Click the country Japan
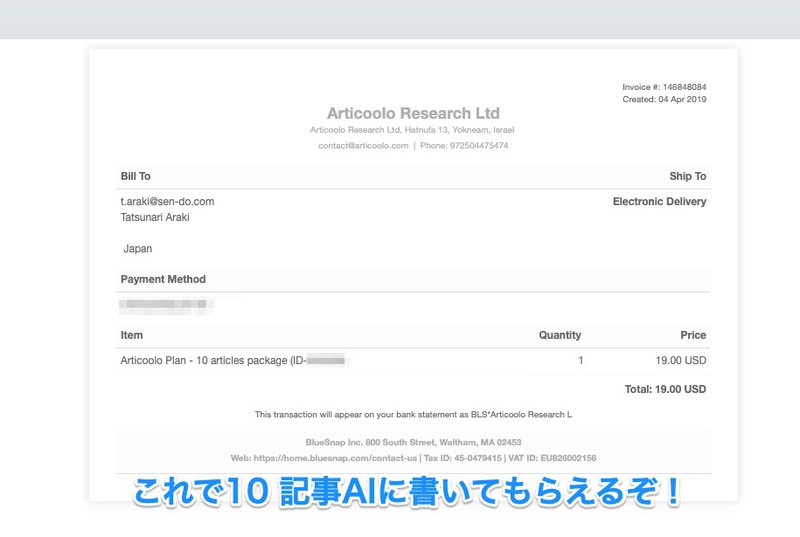Image resolution: width=800 pixels, height=537 pixels. (x=138, y=249)
